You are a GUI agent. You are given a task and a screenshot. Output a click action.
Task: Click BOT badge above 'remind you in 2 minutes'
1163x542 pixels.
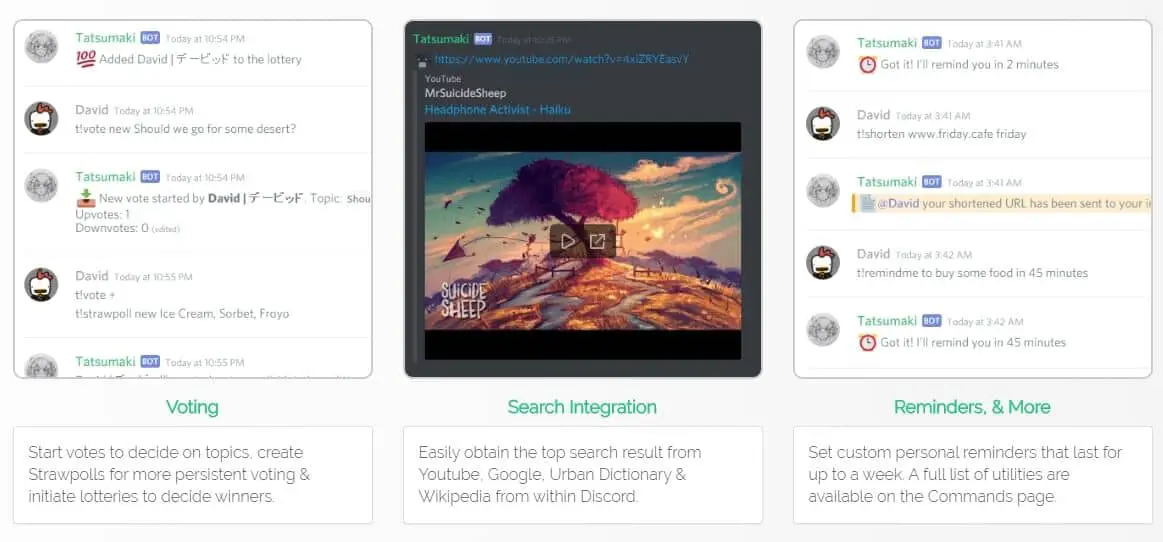932,43
